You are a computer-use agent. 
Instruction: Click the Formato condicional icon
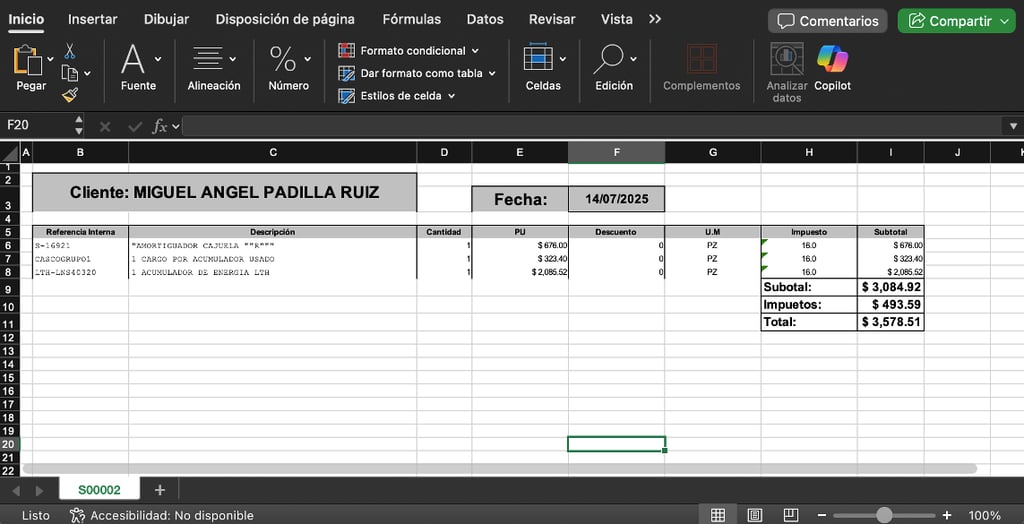click(346, 50)
